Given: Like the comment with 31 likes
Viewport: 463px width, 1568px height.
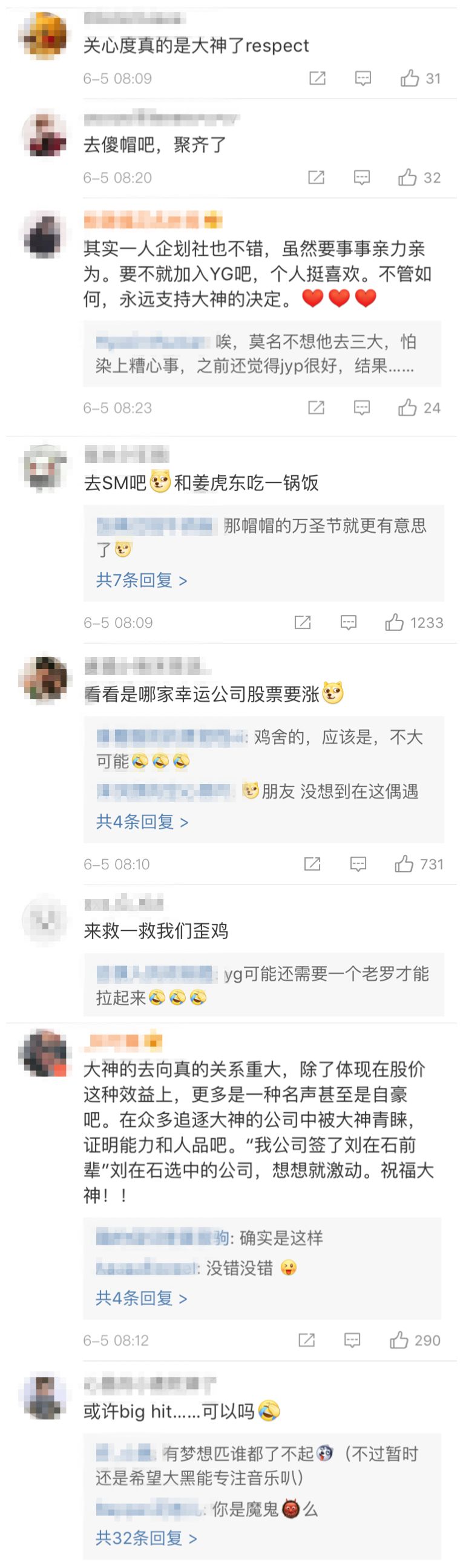Looking at the screenshot, I should click(x=420, y=78).
